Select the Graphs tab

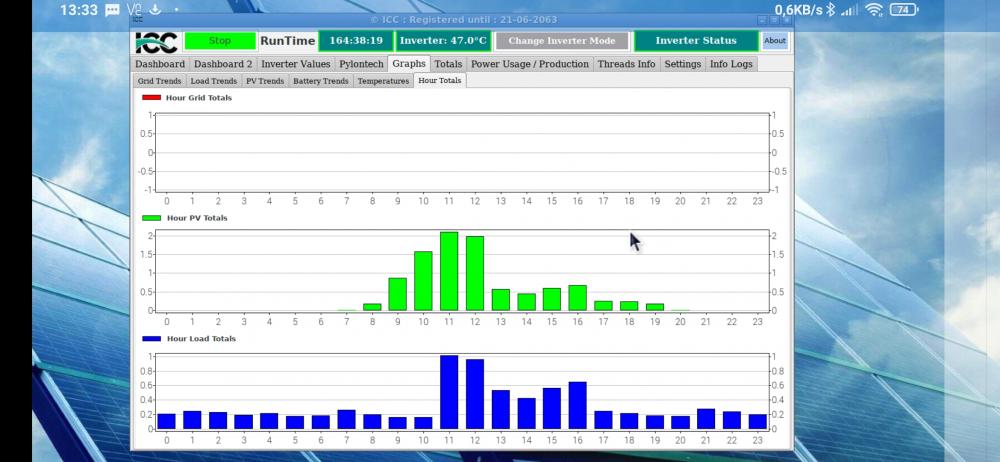(x=409, y=64)
